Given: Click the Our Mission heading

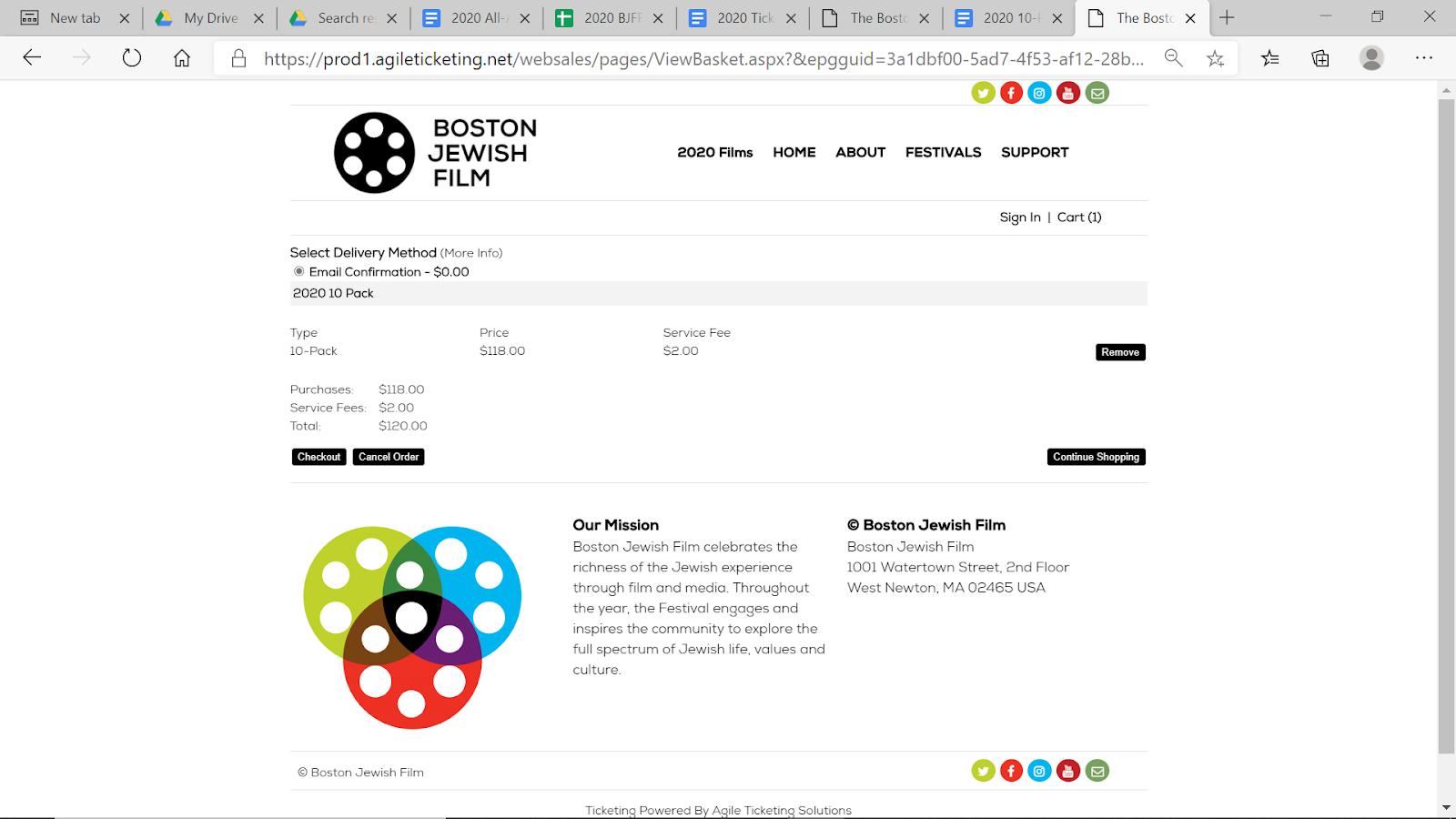Looking at the screenshot, I should (616, 525).
